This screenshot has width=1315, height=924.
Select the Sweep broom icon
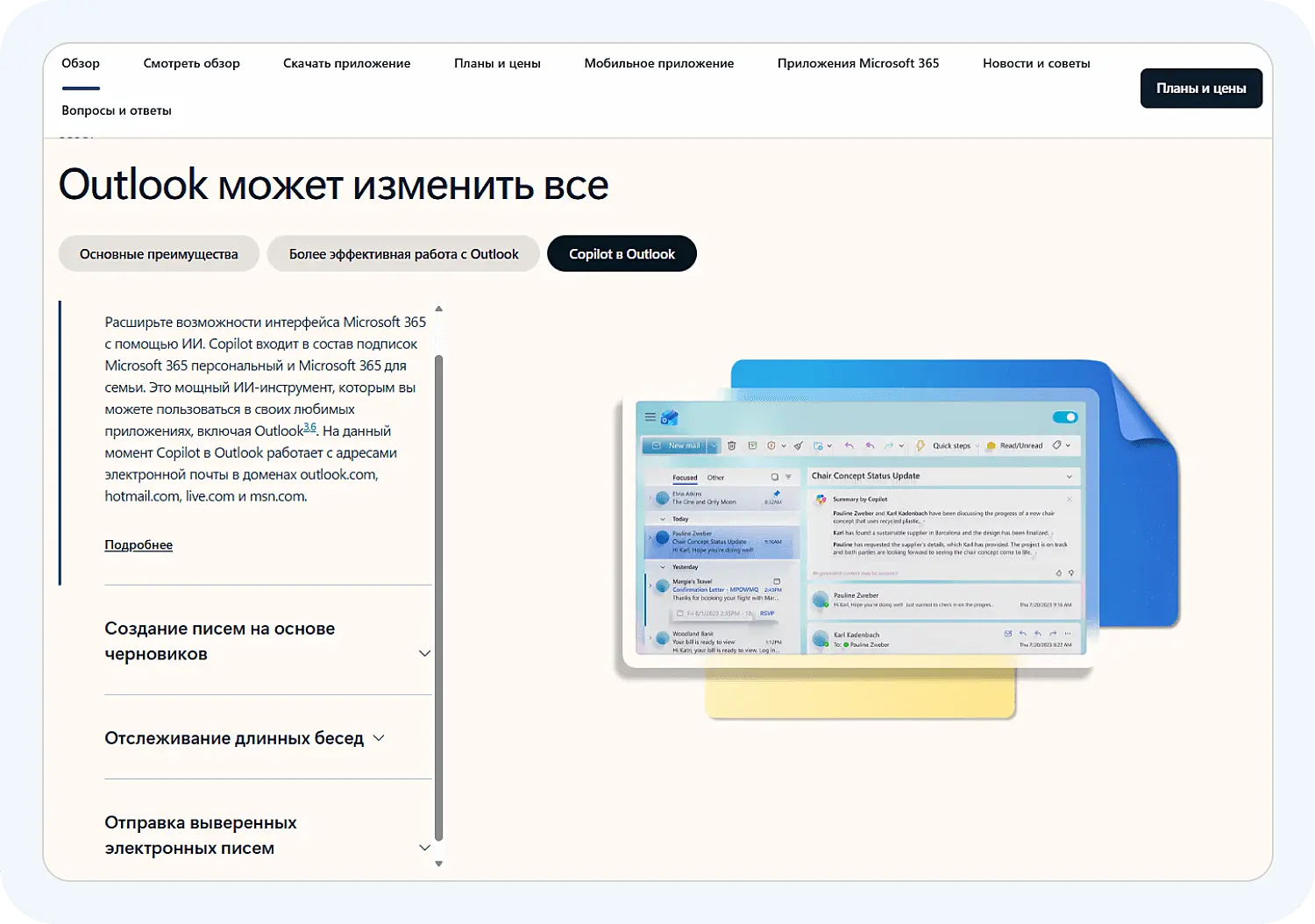[x=798, y=445]
